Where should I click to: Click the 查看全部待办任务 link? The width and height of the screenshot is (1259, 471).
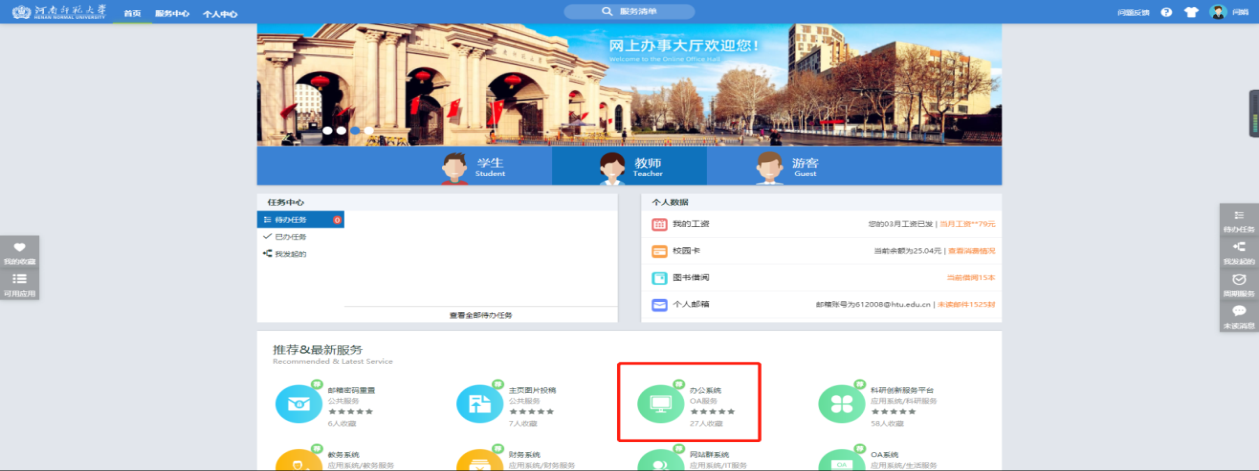pos(480,315)
